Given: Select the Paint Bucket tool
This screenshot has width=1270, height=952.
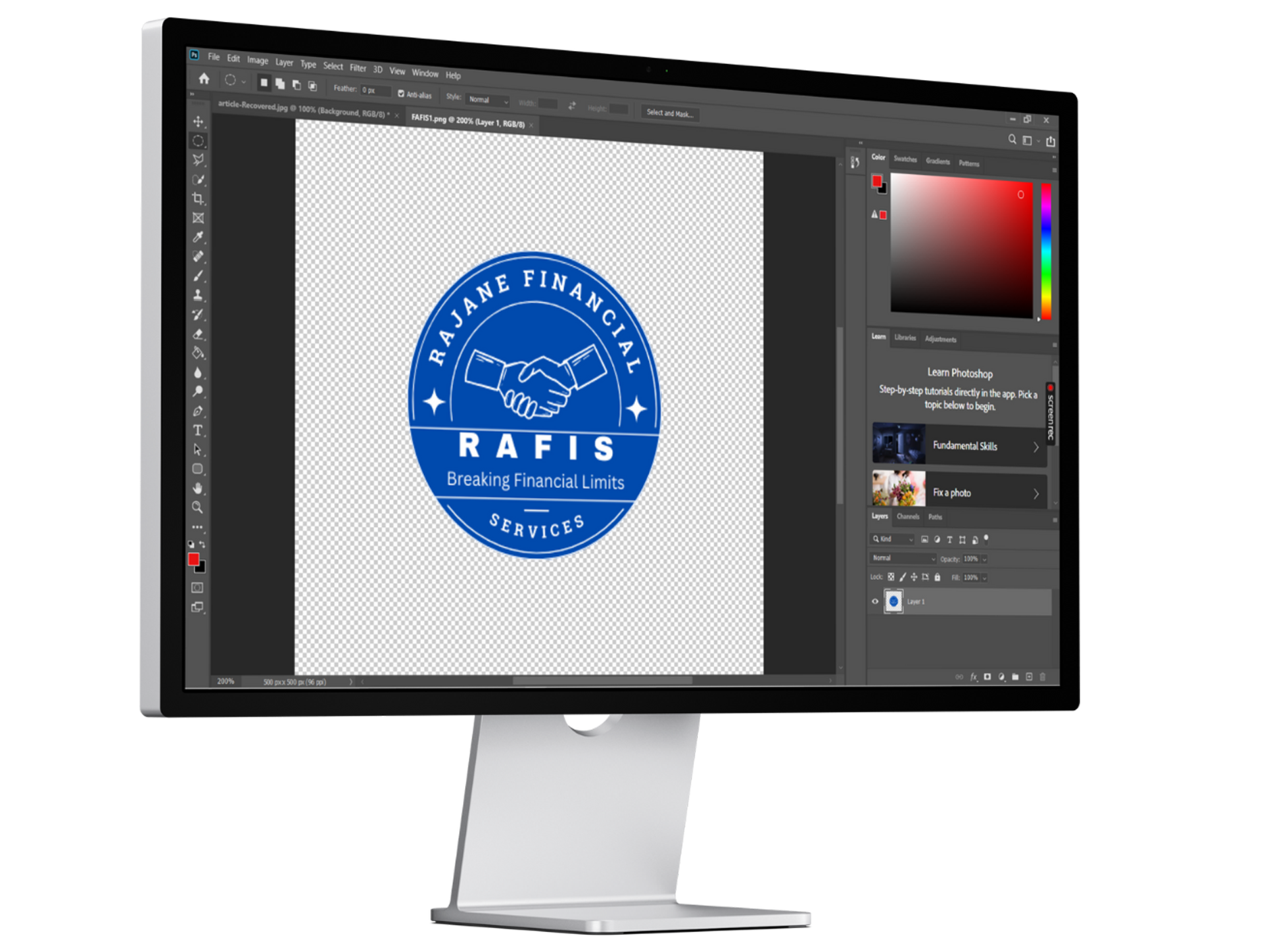Looking at the screenshot, I should click(198, 353).
